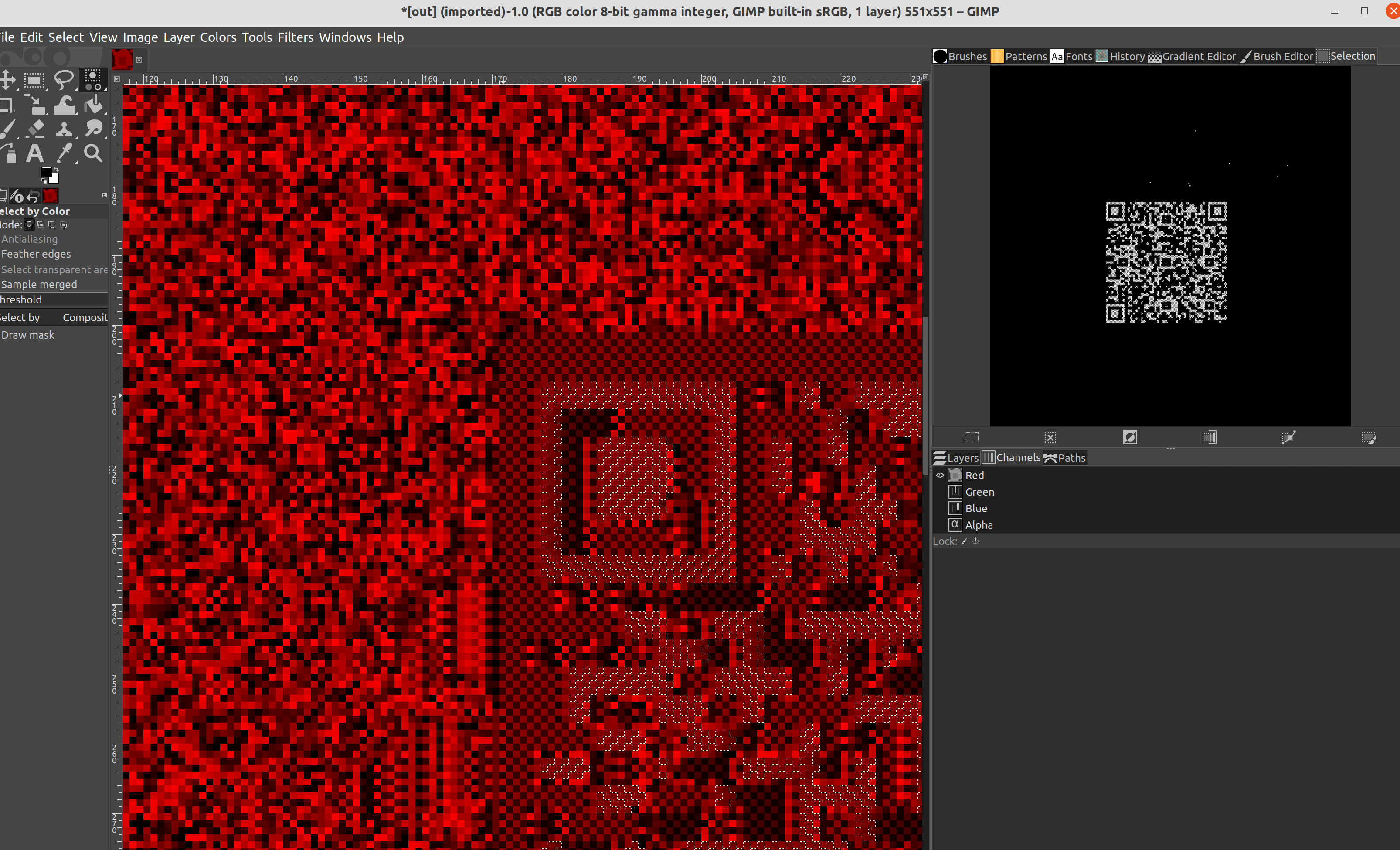Select the Warp Transform tool
Viewport: 1400px width, 850px height.
(x=64, y=105)
